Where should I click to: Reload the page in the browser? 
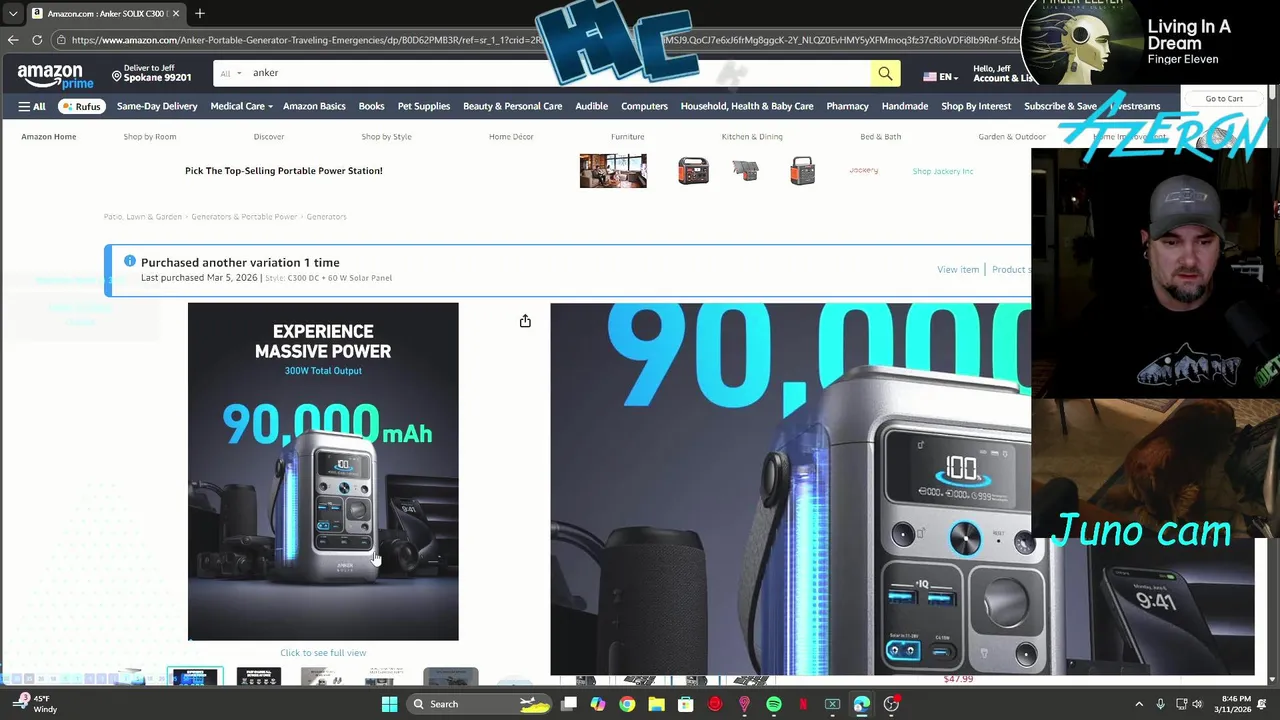point(37,40)
